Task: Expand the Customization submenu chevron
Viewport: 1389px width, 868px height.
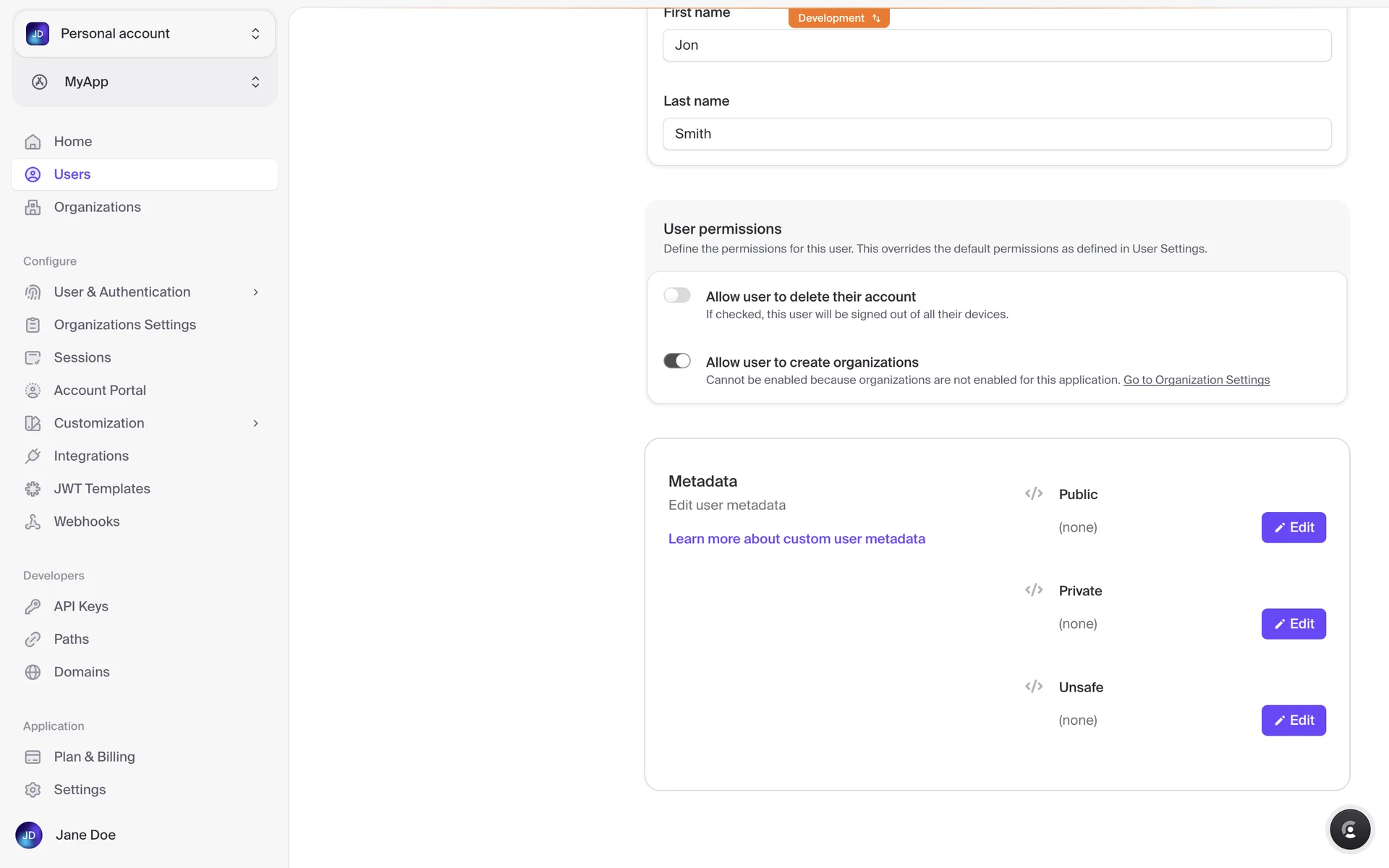Action: (255, 423)
